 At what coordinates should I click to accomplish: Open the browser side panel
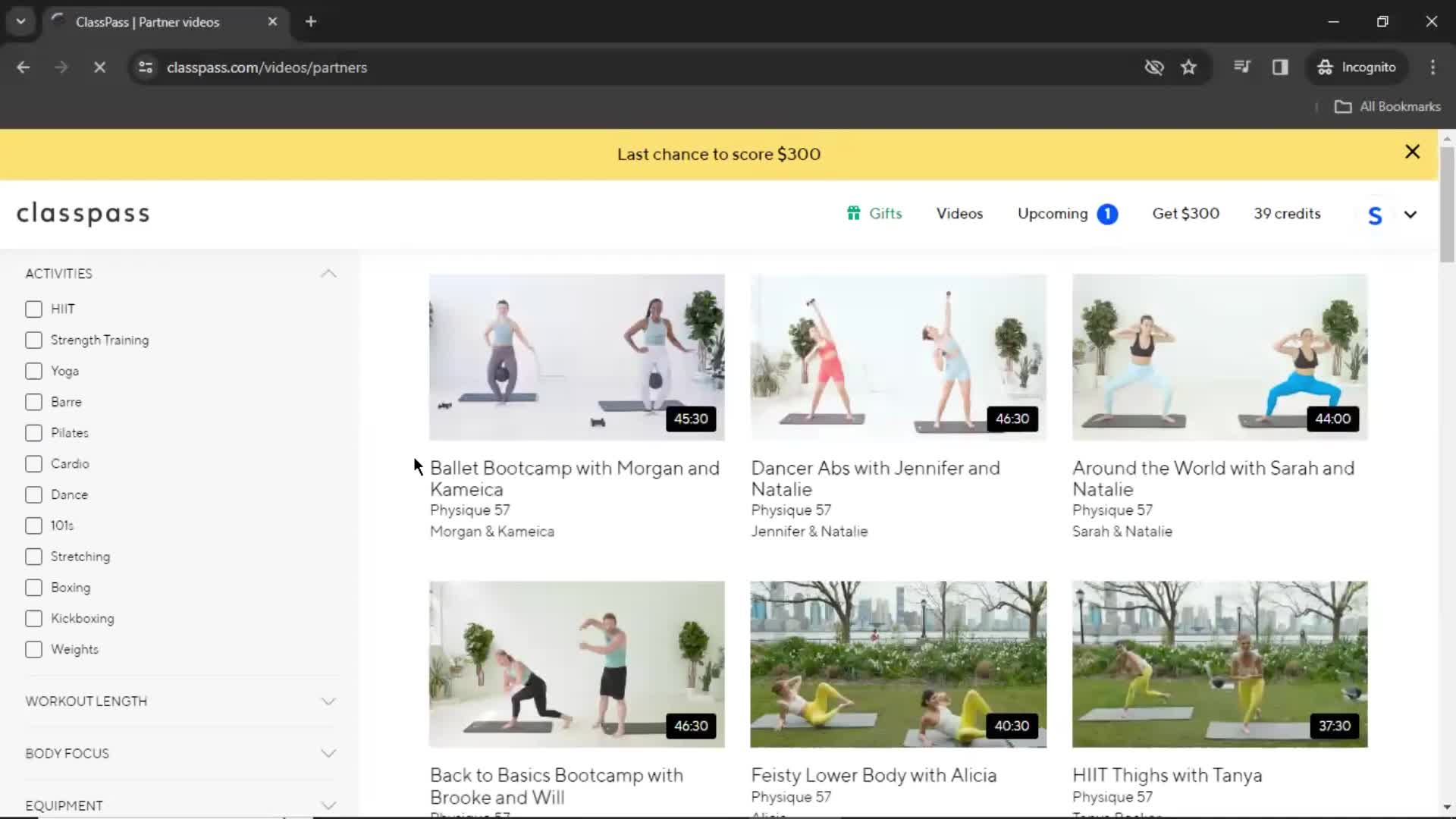[x=1280, y=67]
